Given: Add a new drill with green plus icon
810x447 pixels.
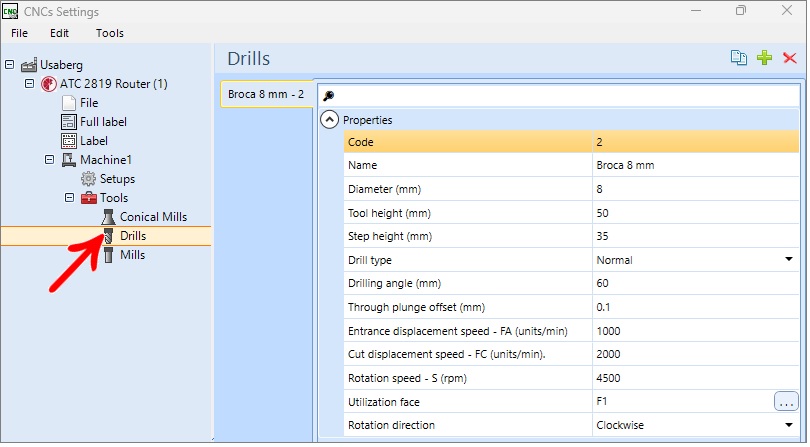Looking at the screenshot, I should coord(764,57).
